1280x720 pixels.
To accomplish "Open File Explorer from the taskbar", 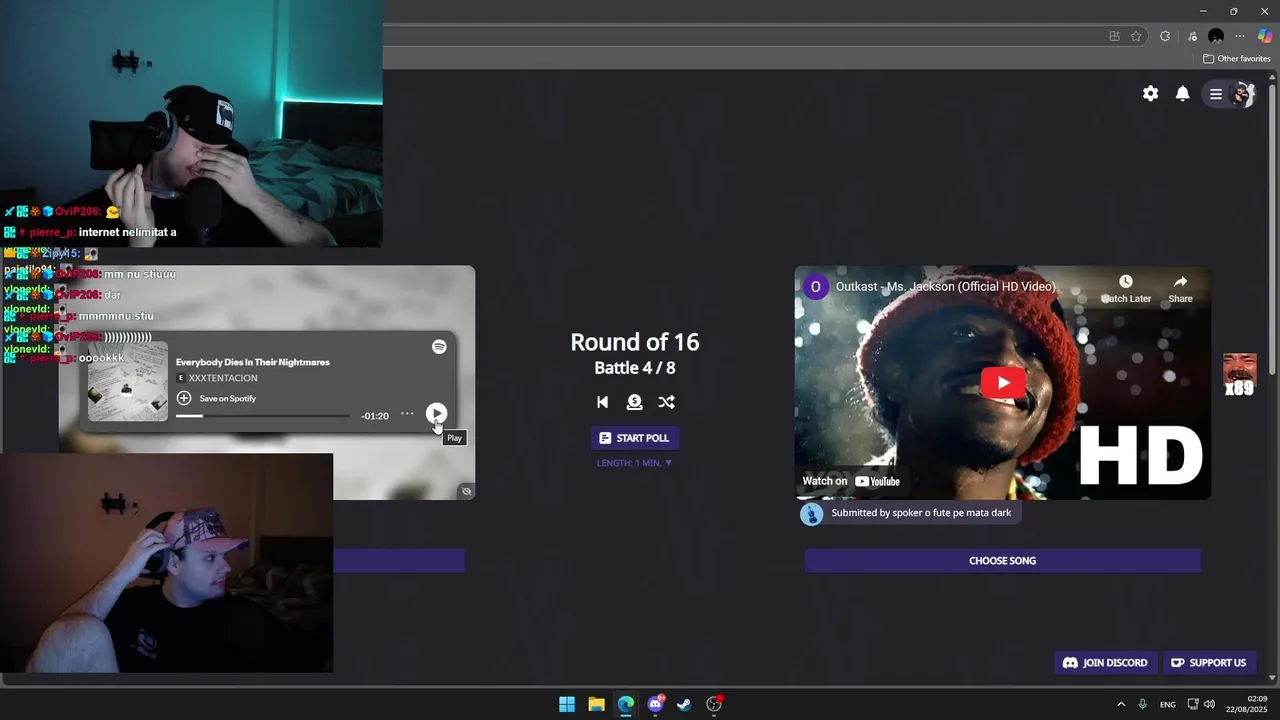I will coord(596,704).
